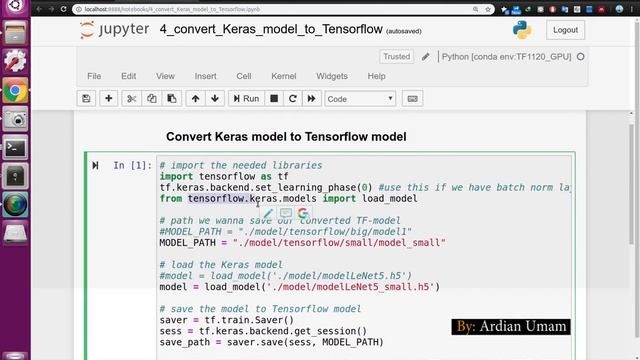Click the zoom magnifier icon in the address bar

(476, 9)
